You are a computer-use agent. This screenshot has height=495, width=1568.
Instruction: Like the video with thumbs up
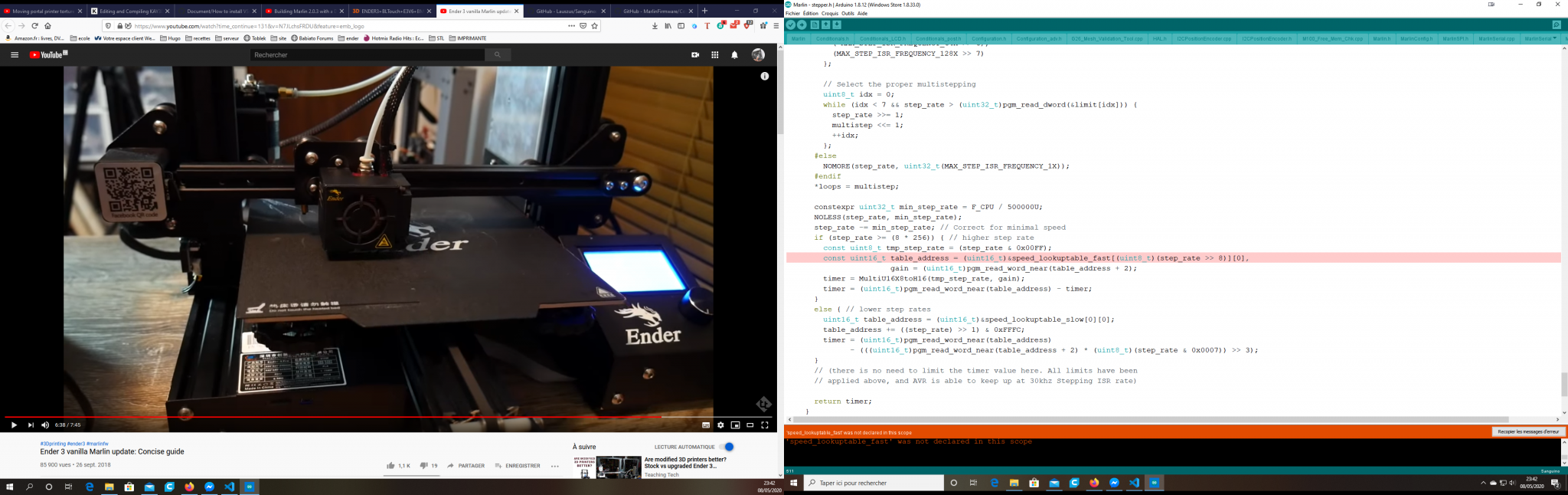coord(390,466)
